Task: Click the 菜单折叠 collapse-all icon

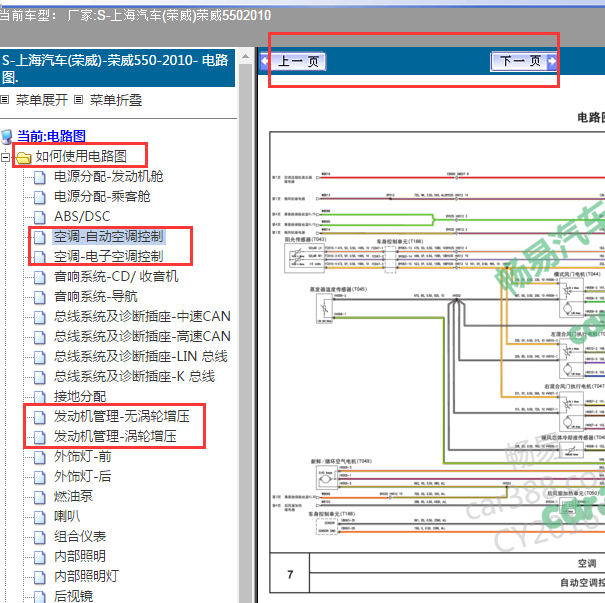Action: click(x=78, y=100)
